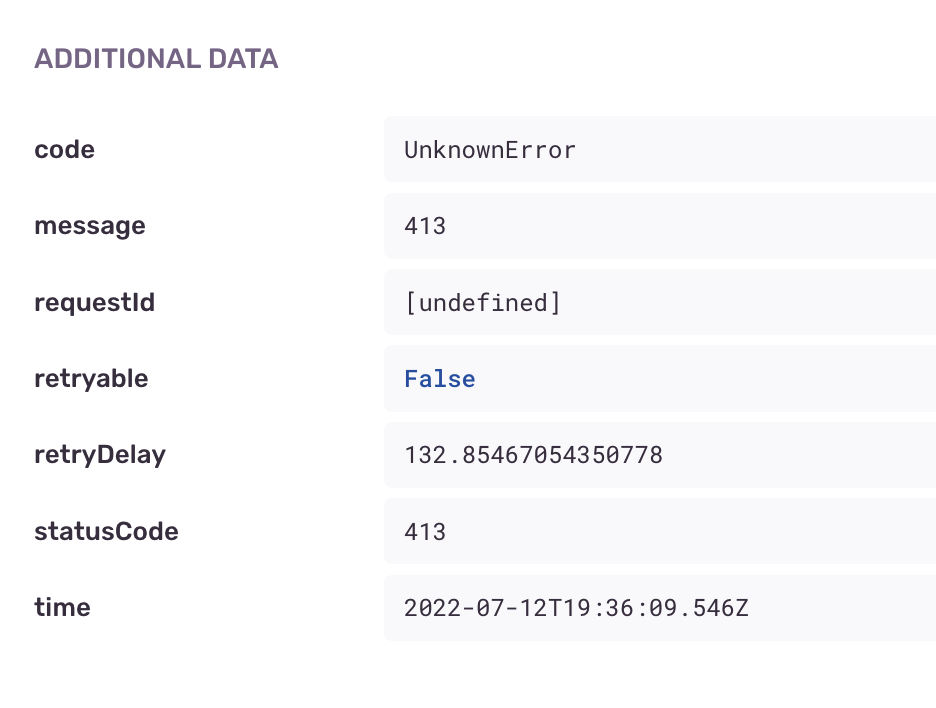Click the 413 message value
Screen dimensions: 936x708
coord(424,226)
